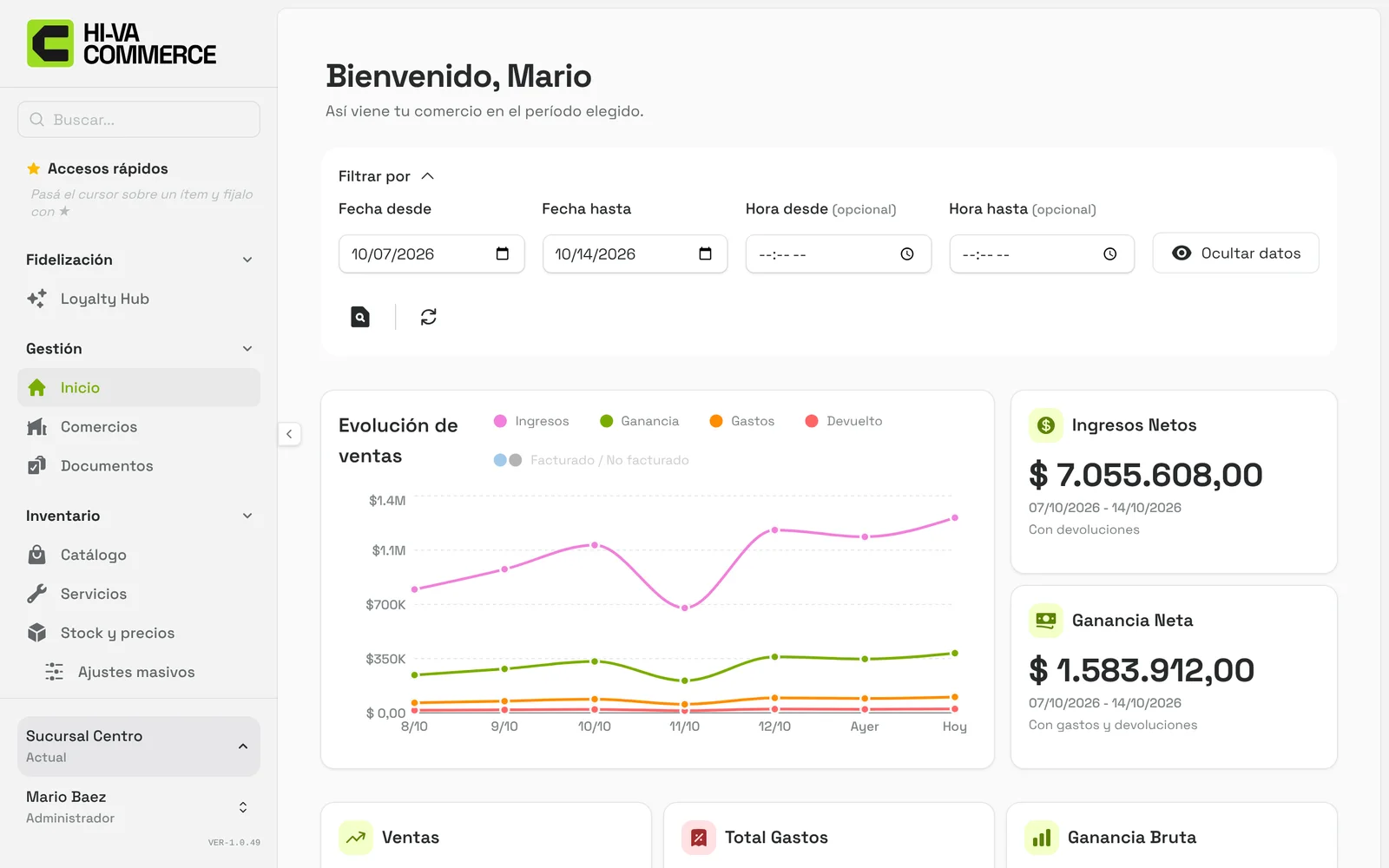Click the Ganancia Bruta bar chart icon
This screenshot has width=1389, height=868.
click(x=1042, y=838)
